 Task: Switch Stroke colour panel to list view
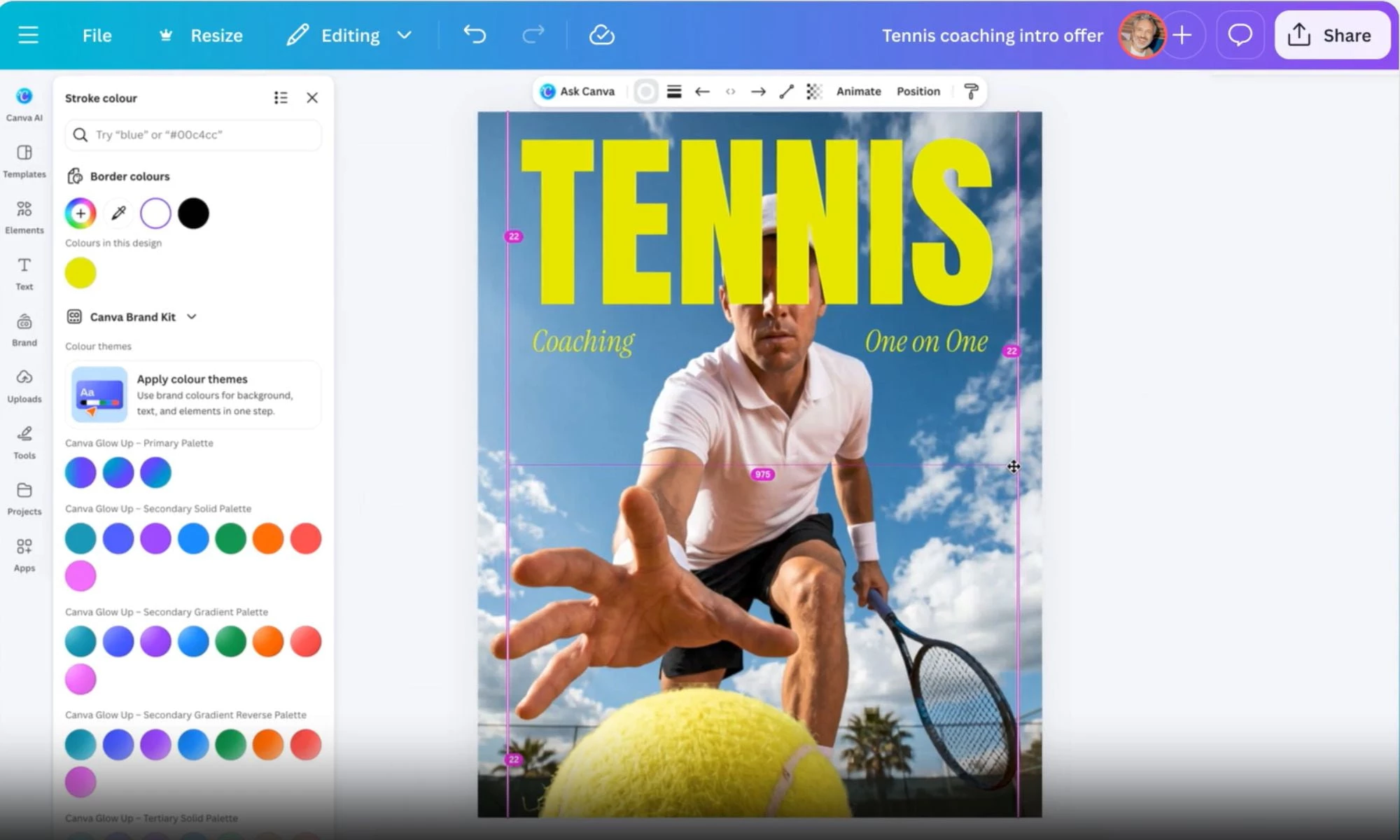click(281, 98)
